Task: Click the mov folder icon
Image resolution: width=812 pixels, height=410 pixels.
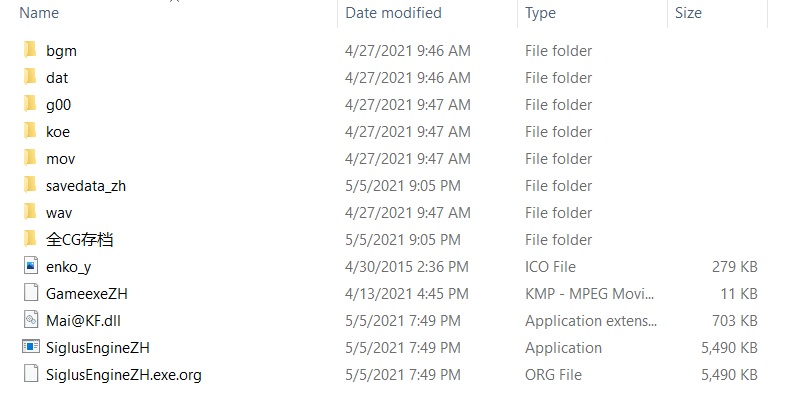Action: (x=30, y=158)
